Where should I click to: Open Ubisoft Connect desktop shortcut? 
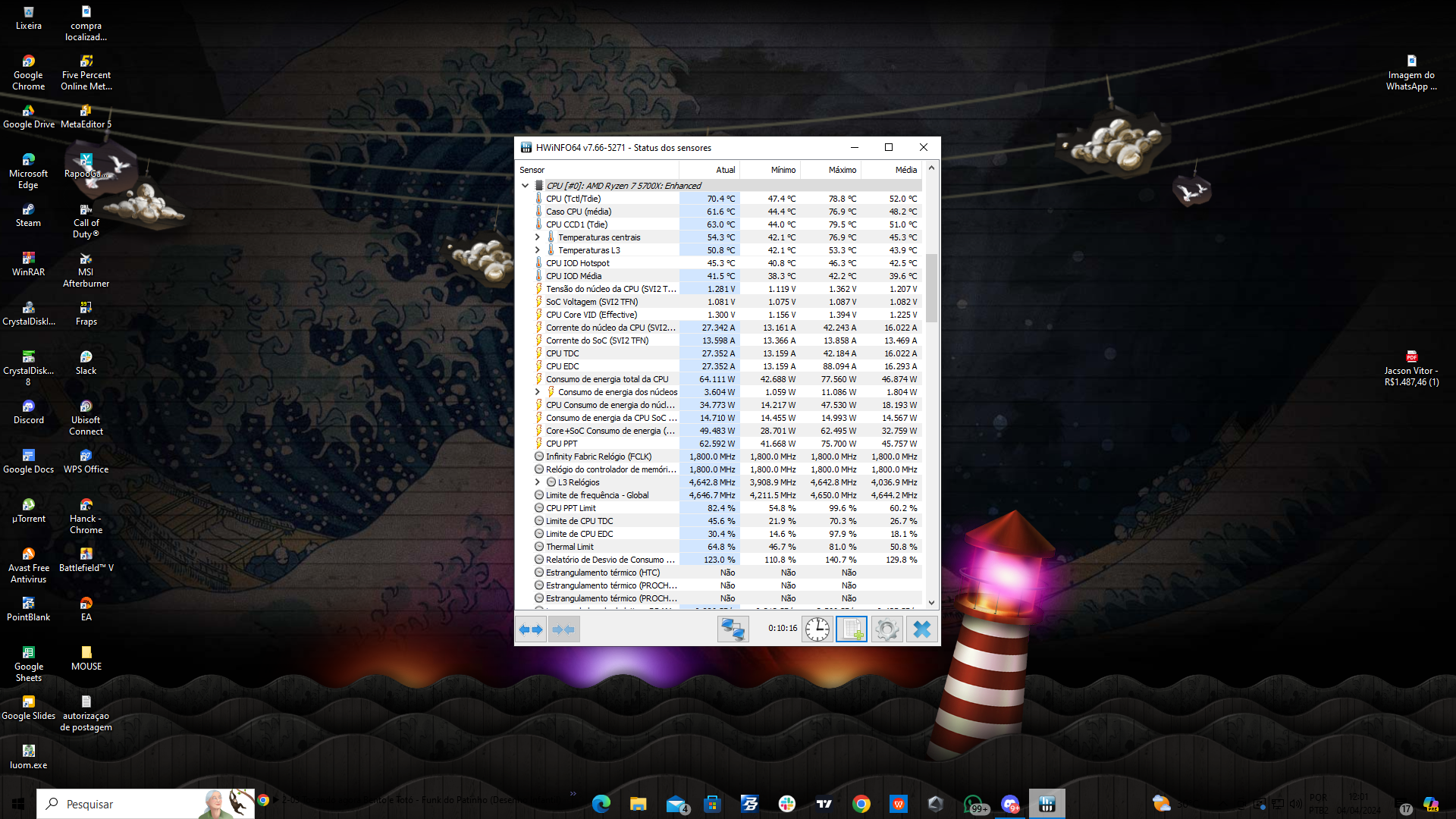tap(86, 418)
